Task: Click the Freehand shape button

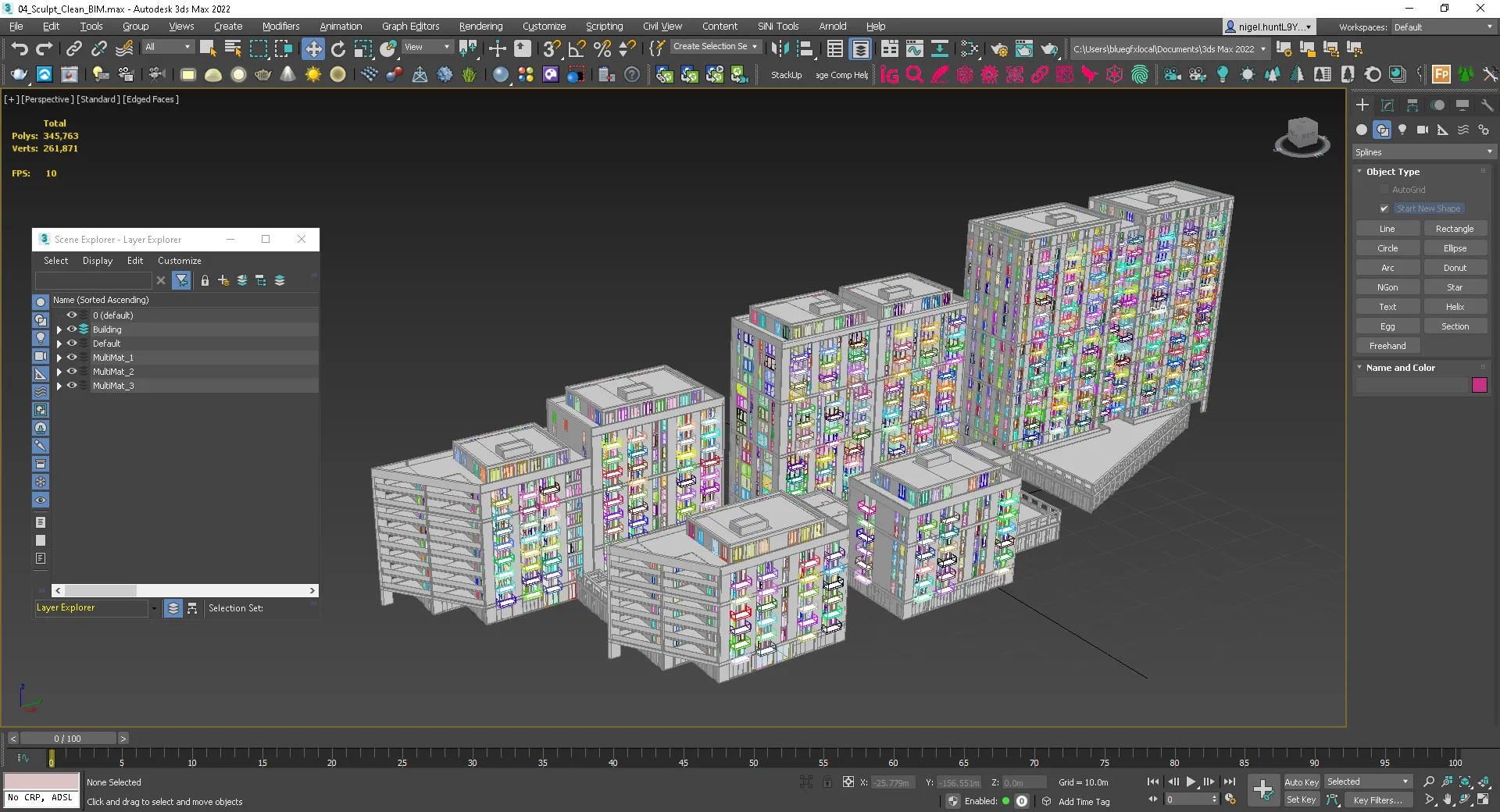Action: point(1387,346)
